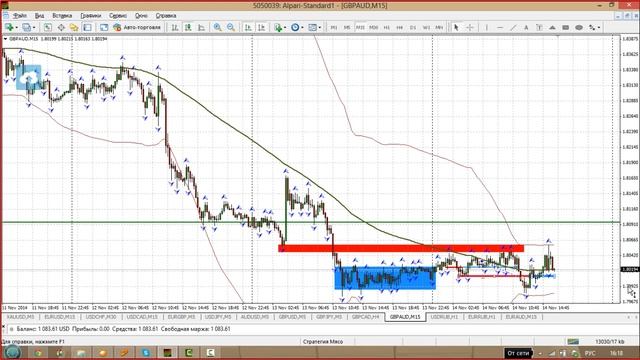Expand the Profiles dropdown arrow
Screen dimensions: 640x360
pos(34,27)
